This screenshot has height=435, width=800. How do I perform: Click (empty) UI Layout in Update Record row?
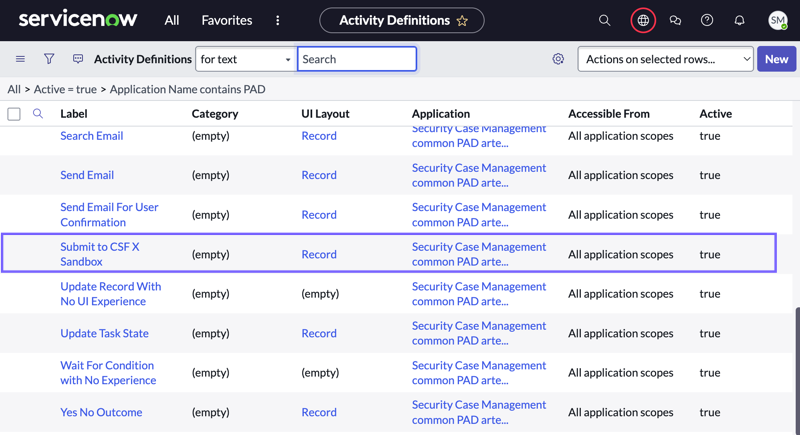[320, 294]
